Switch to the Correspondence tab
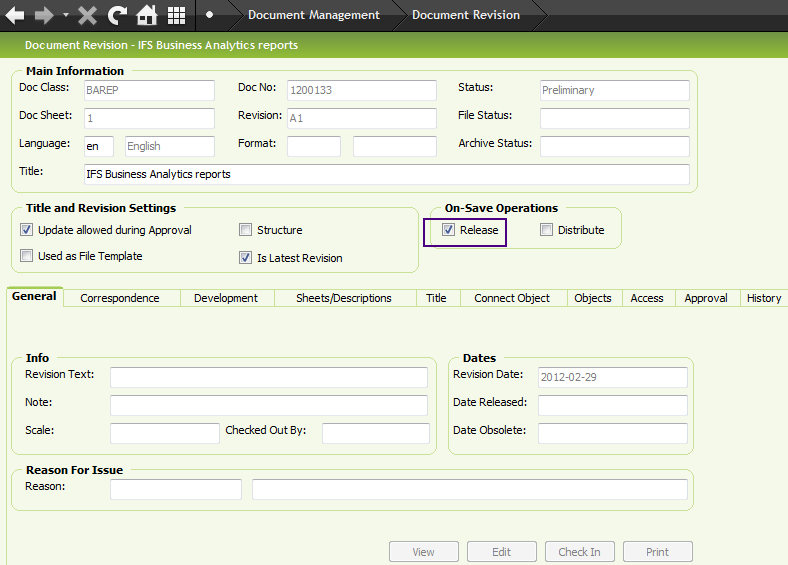Screen dimensions: 788x565 tap(120, 298)
